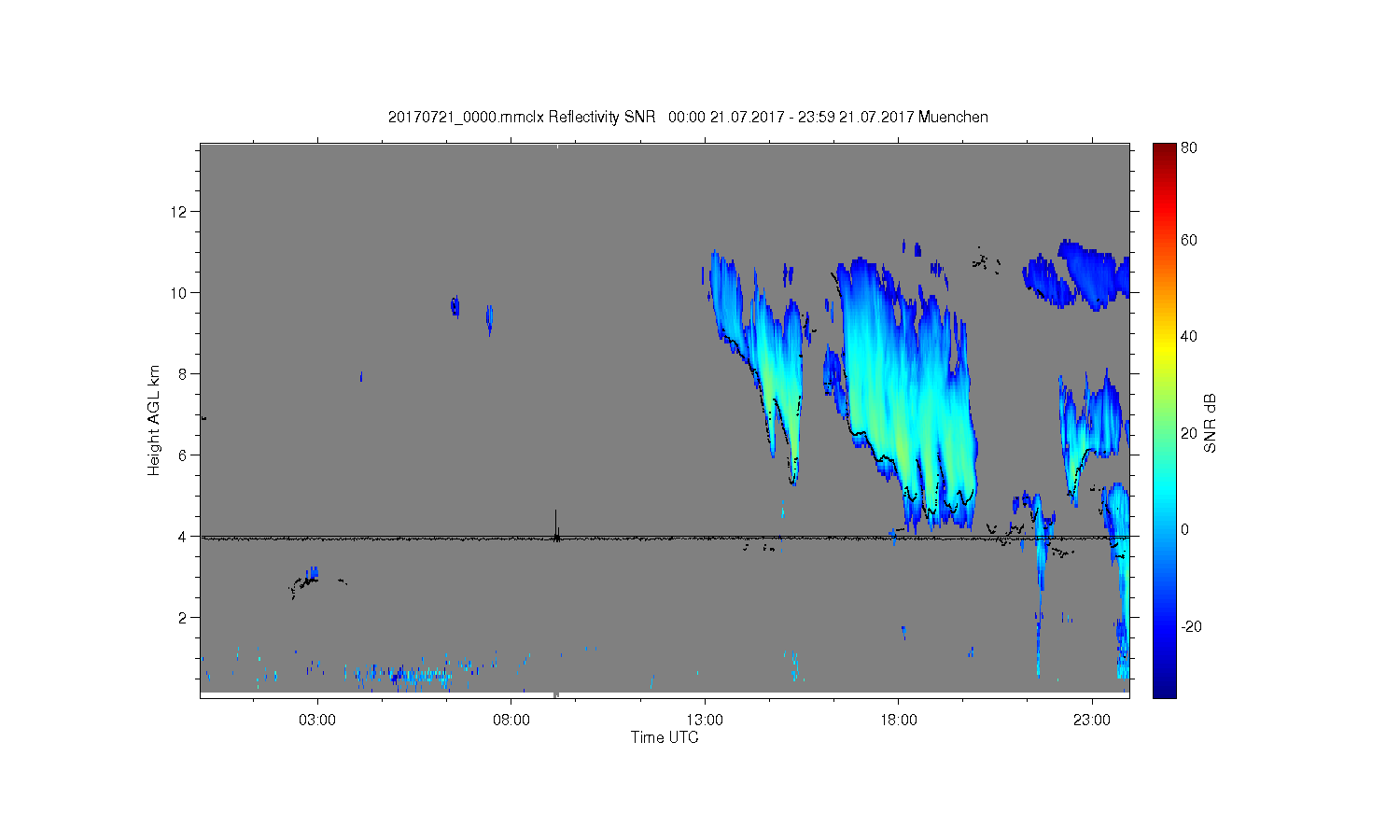Click the SNR dB colorbar label

tap(1211, 422)
